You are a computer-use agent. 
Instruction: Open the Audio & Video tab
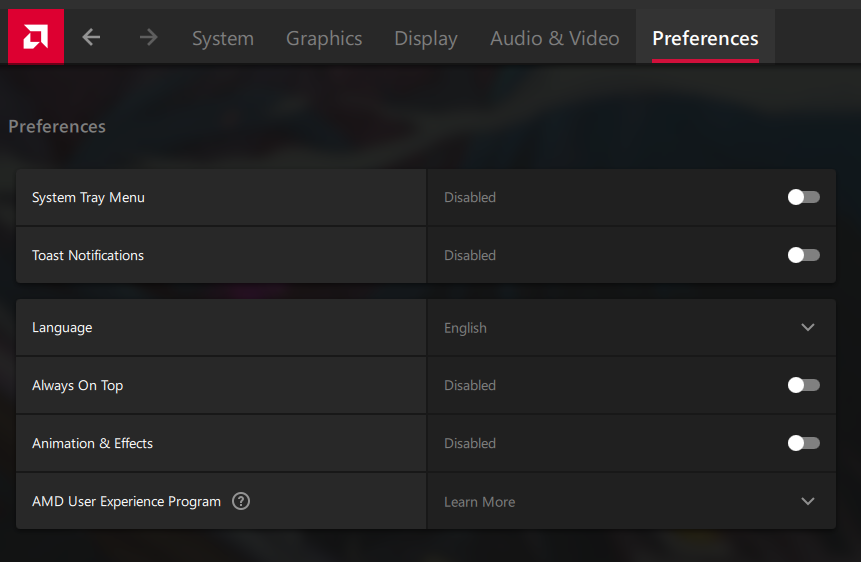pos(554,38)
